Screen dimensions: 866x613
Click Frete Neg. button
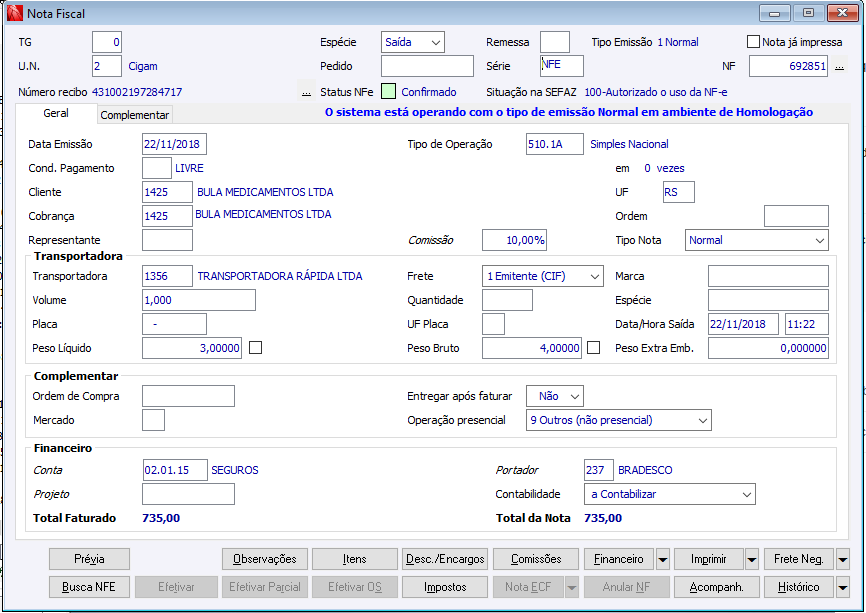click(799, 559)
